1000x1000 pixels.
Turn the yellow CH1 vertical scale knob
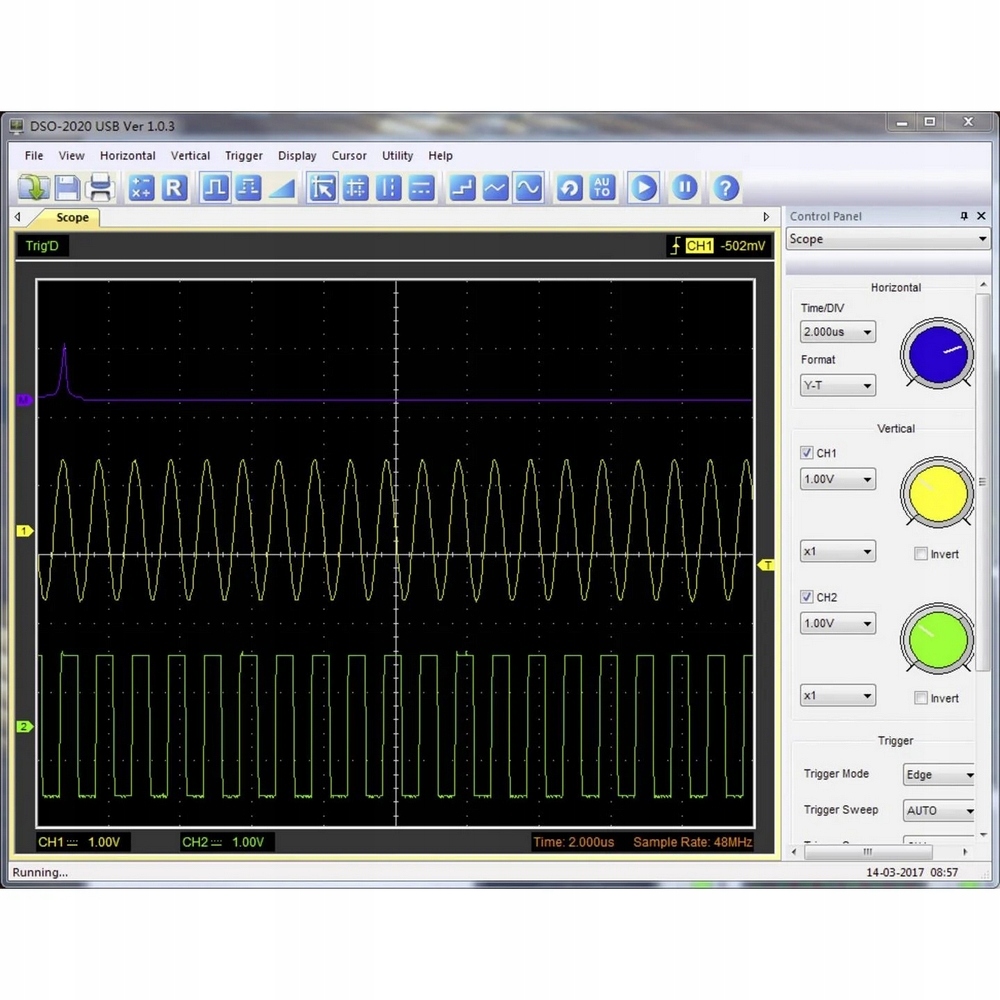[936, 492]
